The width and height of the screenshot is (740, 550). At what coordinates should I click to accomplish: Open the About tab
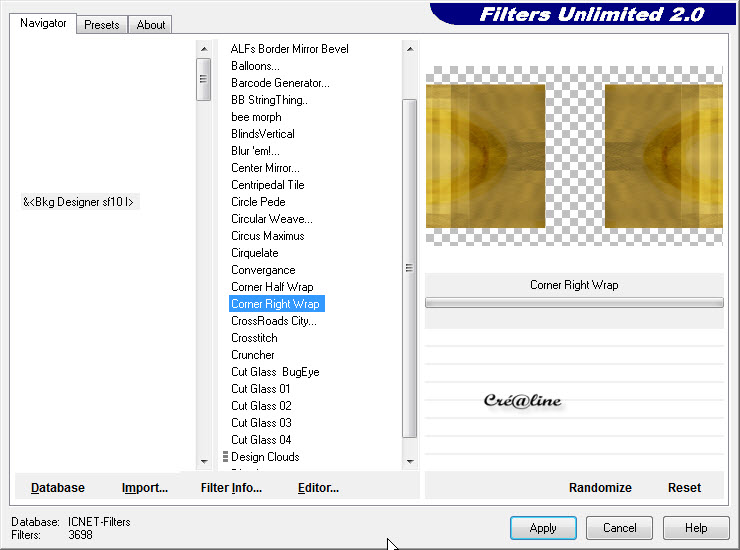pos(151,25)
